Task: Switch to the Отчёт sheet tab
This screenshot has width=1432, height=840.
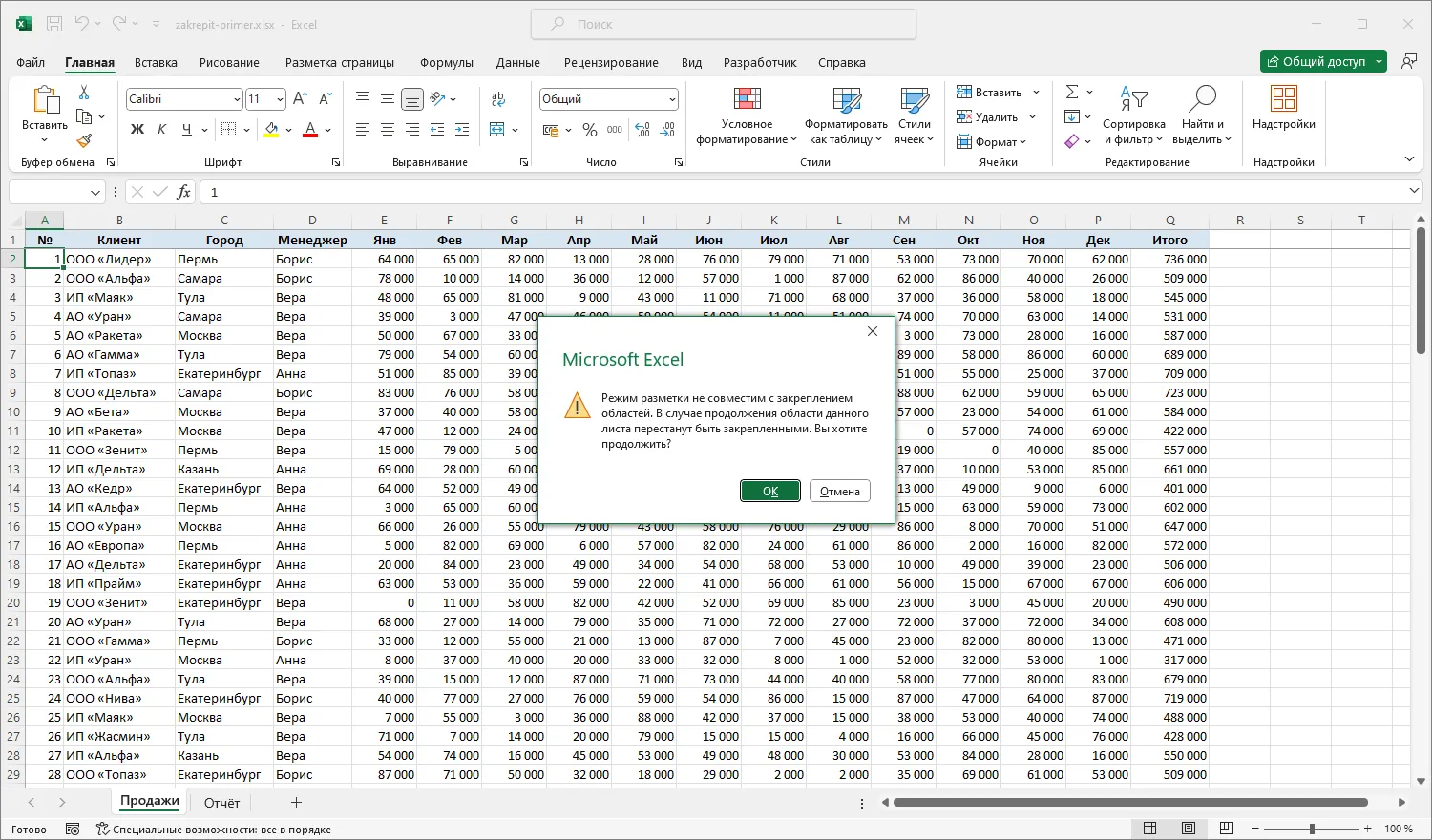Action: tap(221, 803)
